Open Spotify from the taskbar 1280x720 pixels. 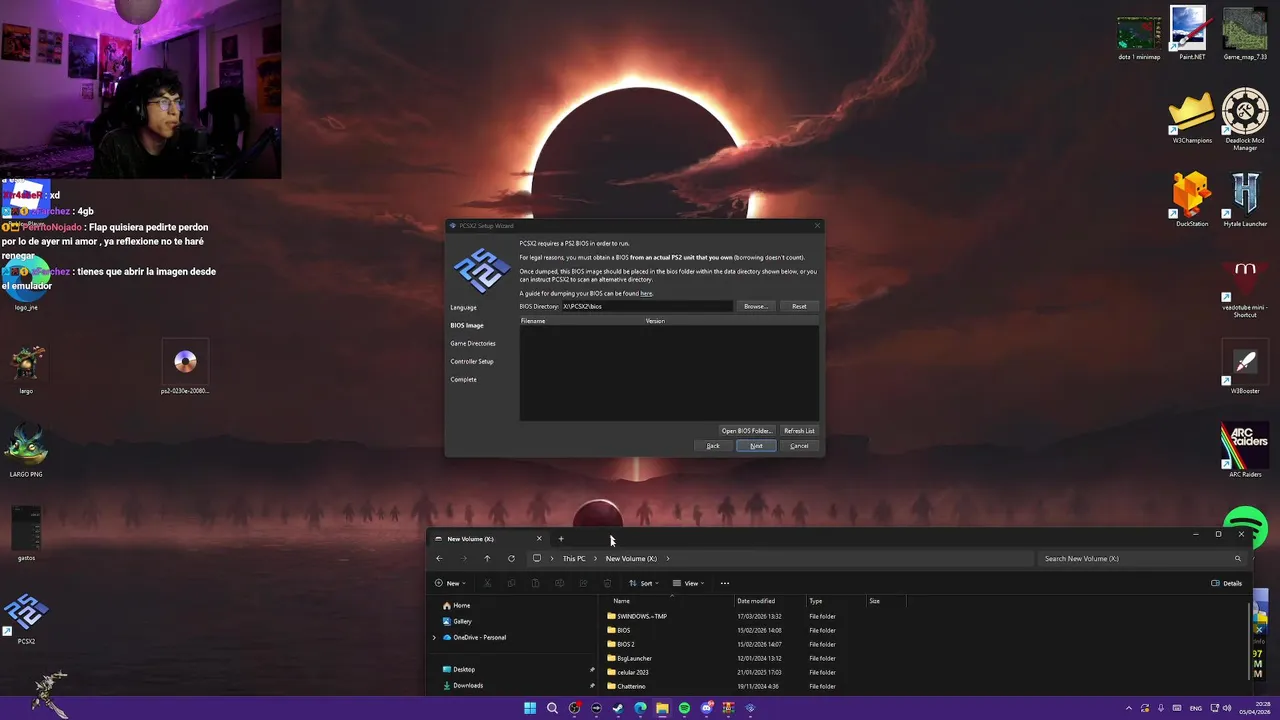click(684, 708)
